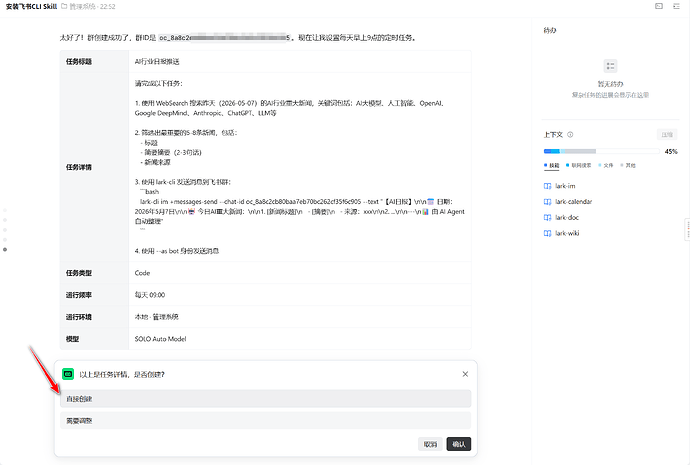Click the folder icon beside 管理系统

[x=64, y=6]
